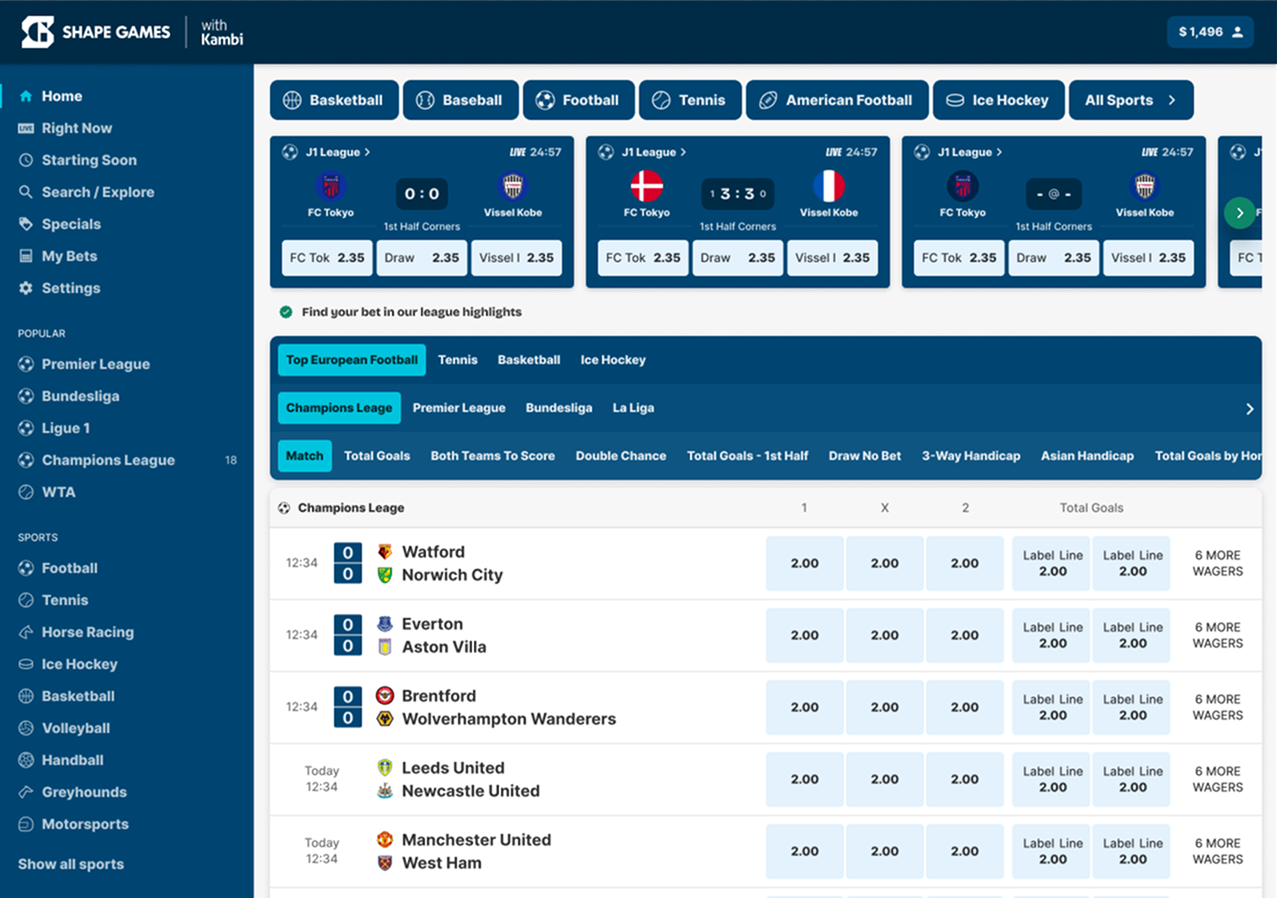Click the Watford team crest
The image size is (1277, 898).
pos(385,552)
